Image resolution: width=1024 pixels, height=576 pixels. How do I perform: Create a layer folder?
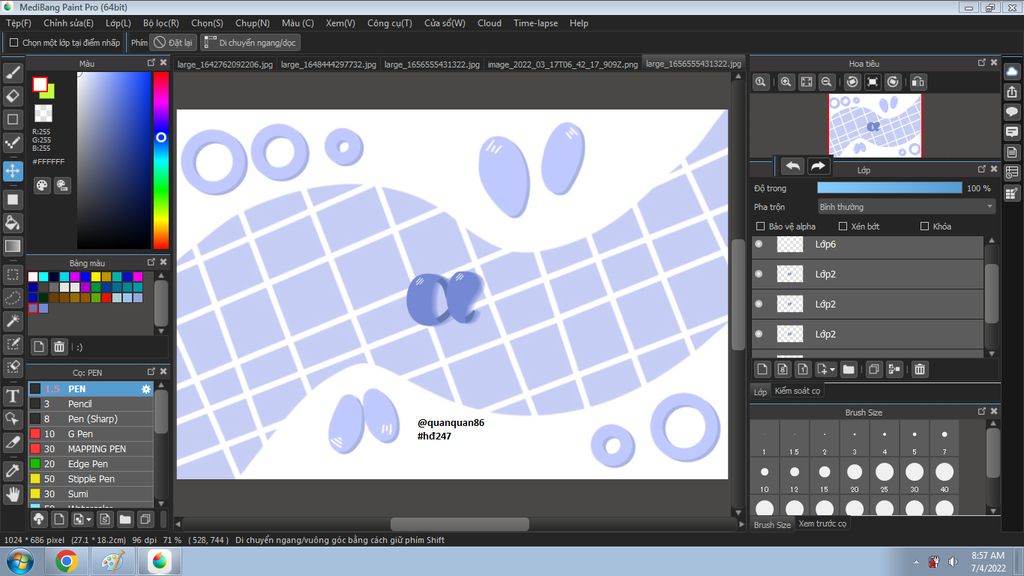tap(848, 370)
